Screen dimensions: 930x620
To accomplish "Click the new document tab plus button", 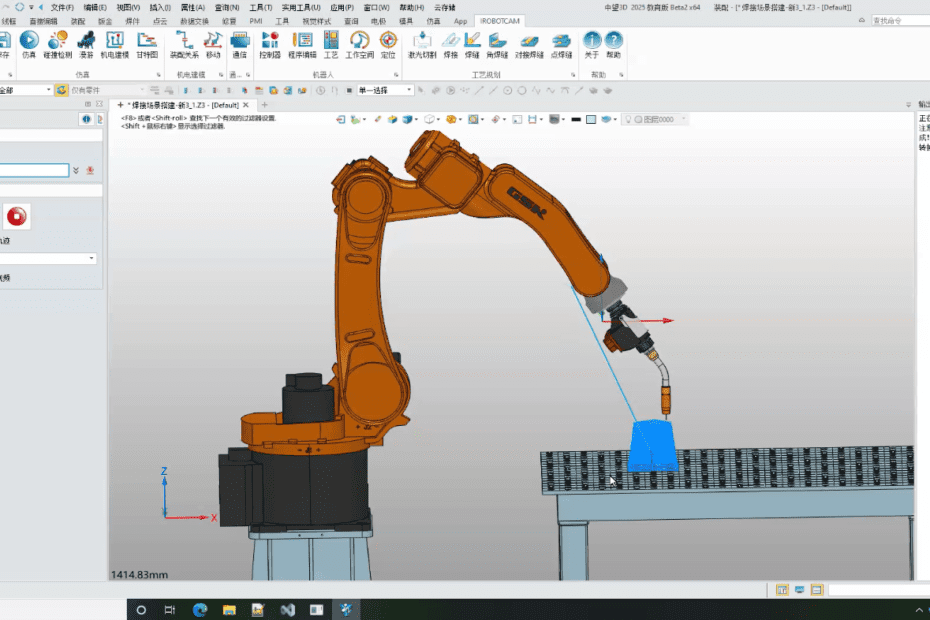I will coord(264,104).
